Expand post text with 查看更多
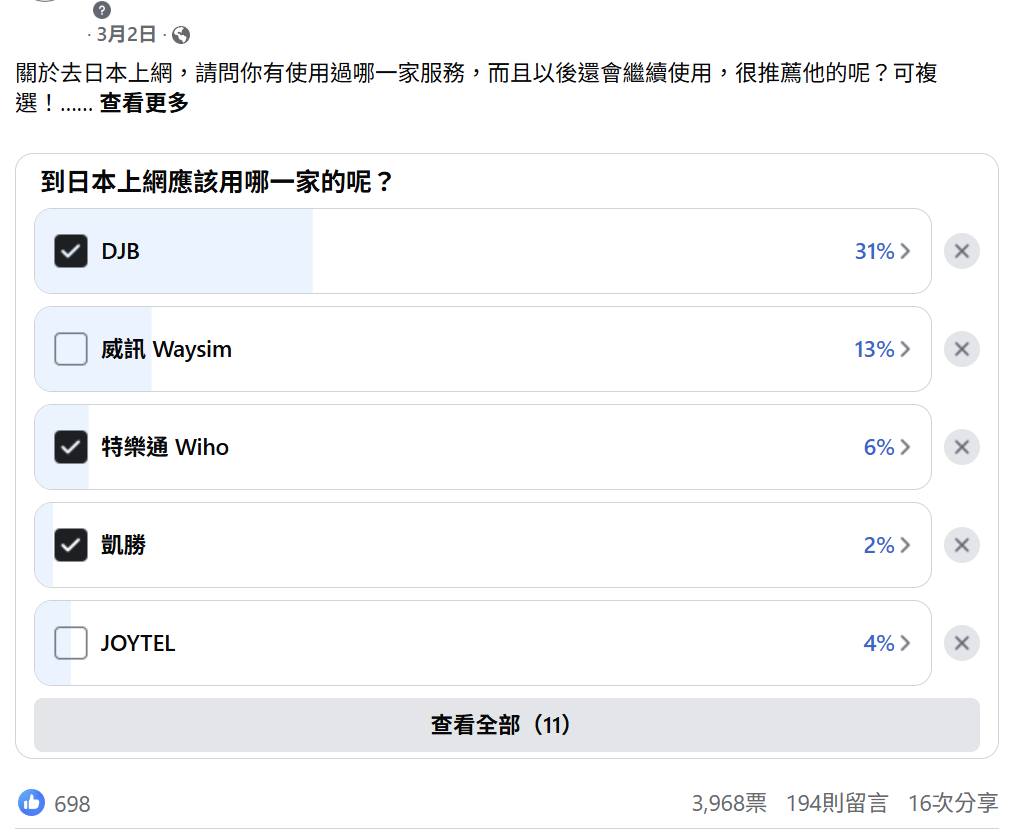1016x834 pixels. click(x=144, y=103)
